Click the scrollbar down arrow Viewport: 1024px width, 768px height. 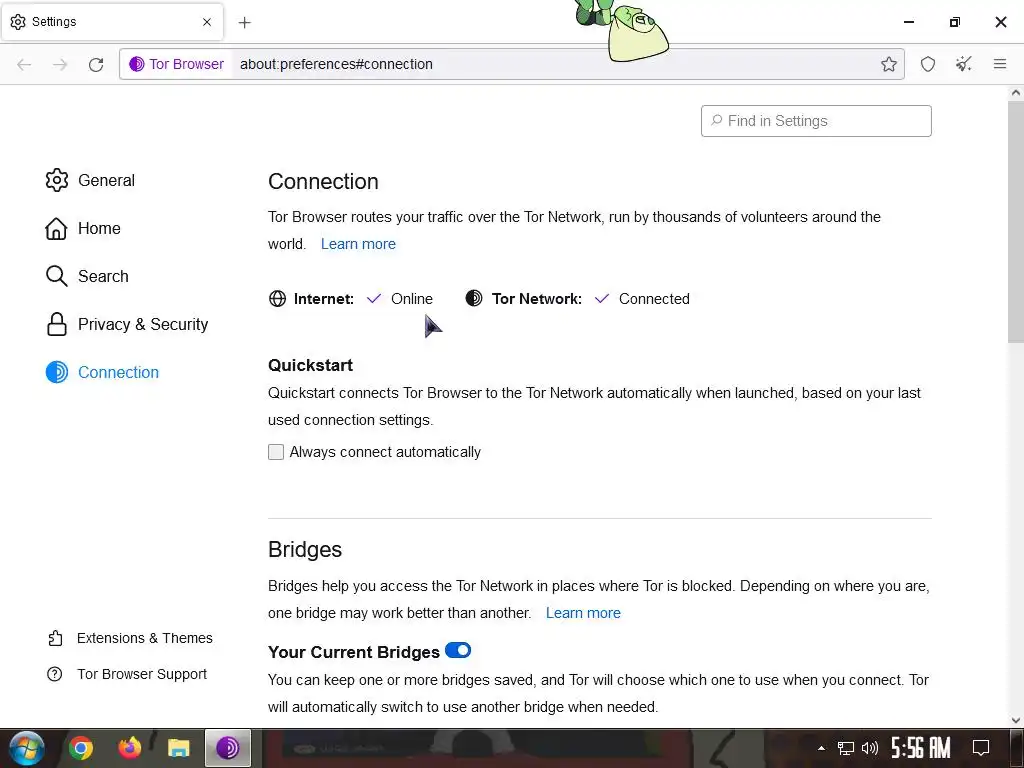[1016, 720]
